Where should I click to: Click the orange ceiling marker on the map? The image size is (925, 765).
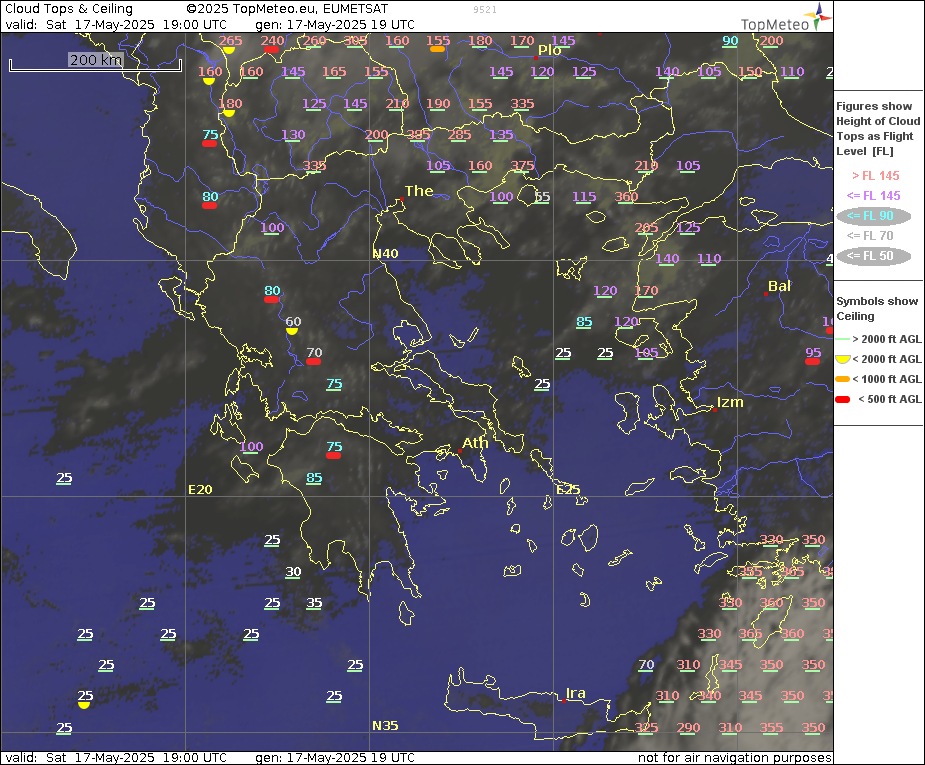[437, 50]
